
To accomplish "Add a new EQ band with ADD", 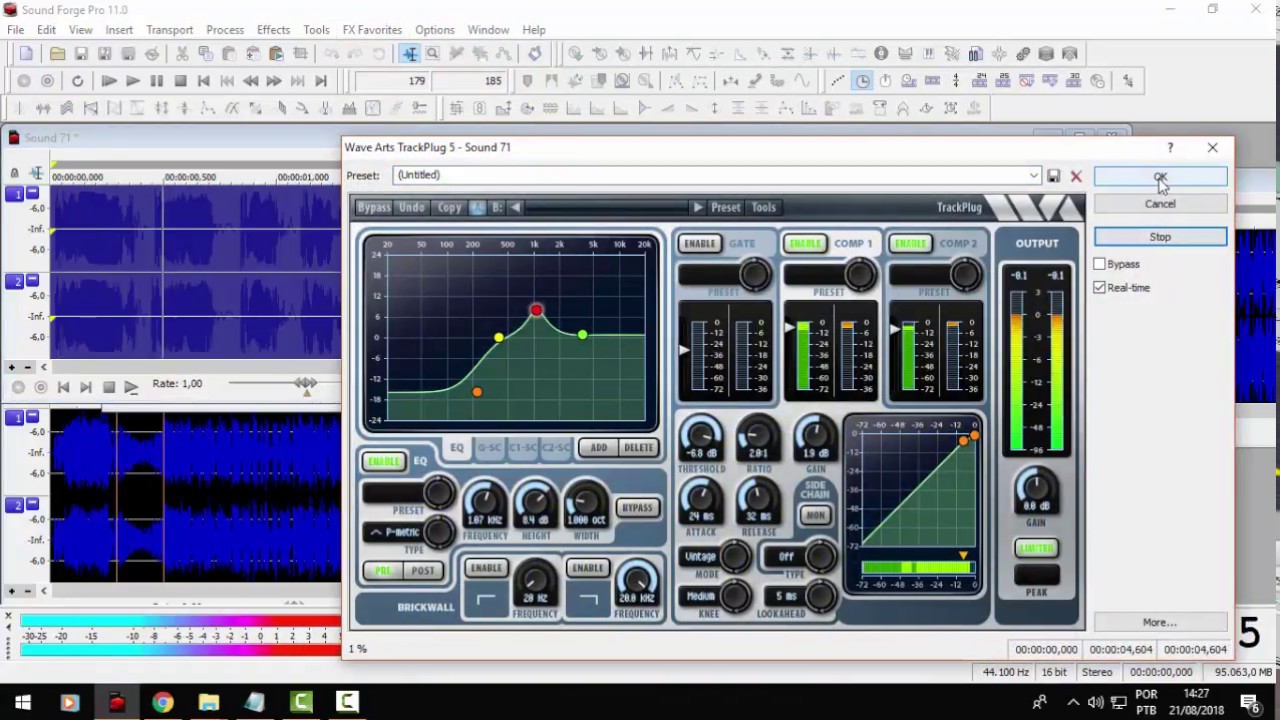I will pos(598,448).
